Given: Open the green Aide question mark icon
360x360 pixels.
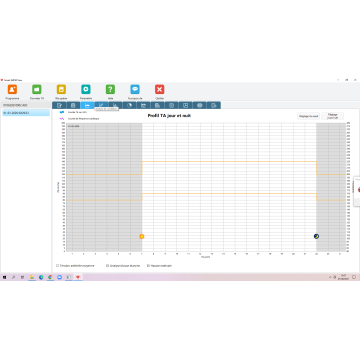Looking at the screenshot, I should 110,89.
